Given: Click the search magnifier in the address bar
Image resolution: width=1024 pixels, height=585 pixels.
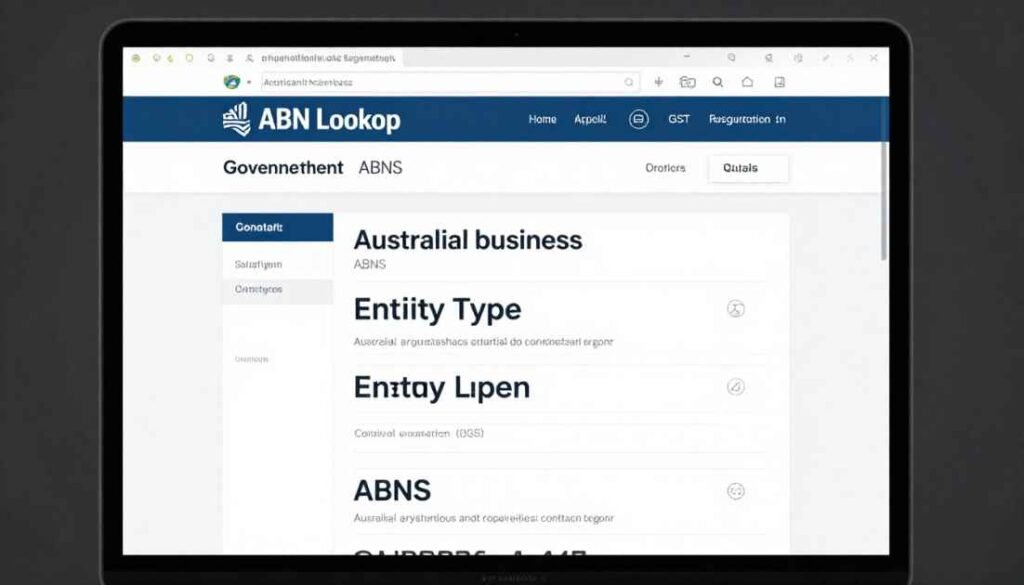Looking at the screenshot, I should coord(628,83).
